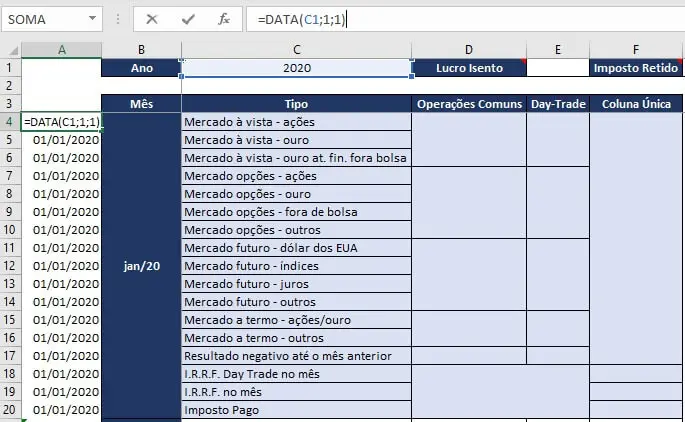
Task: Click the Operações Comuns header cell
Action: (469, 104)
